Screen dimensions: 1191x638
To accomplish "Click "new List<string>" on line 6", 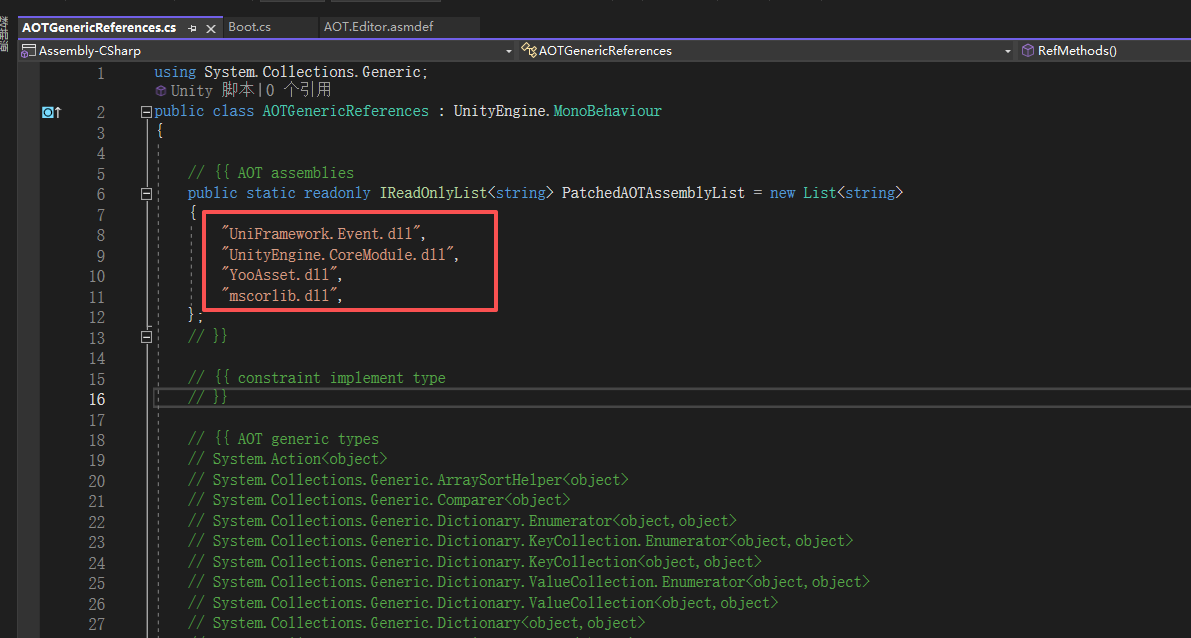I will 836,193.
